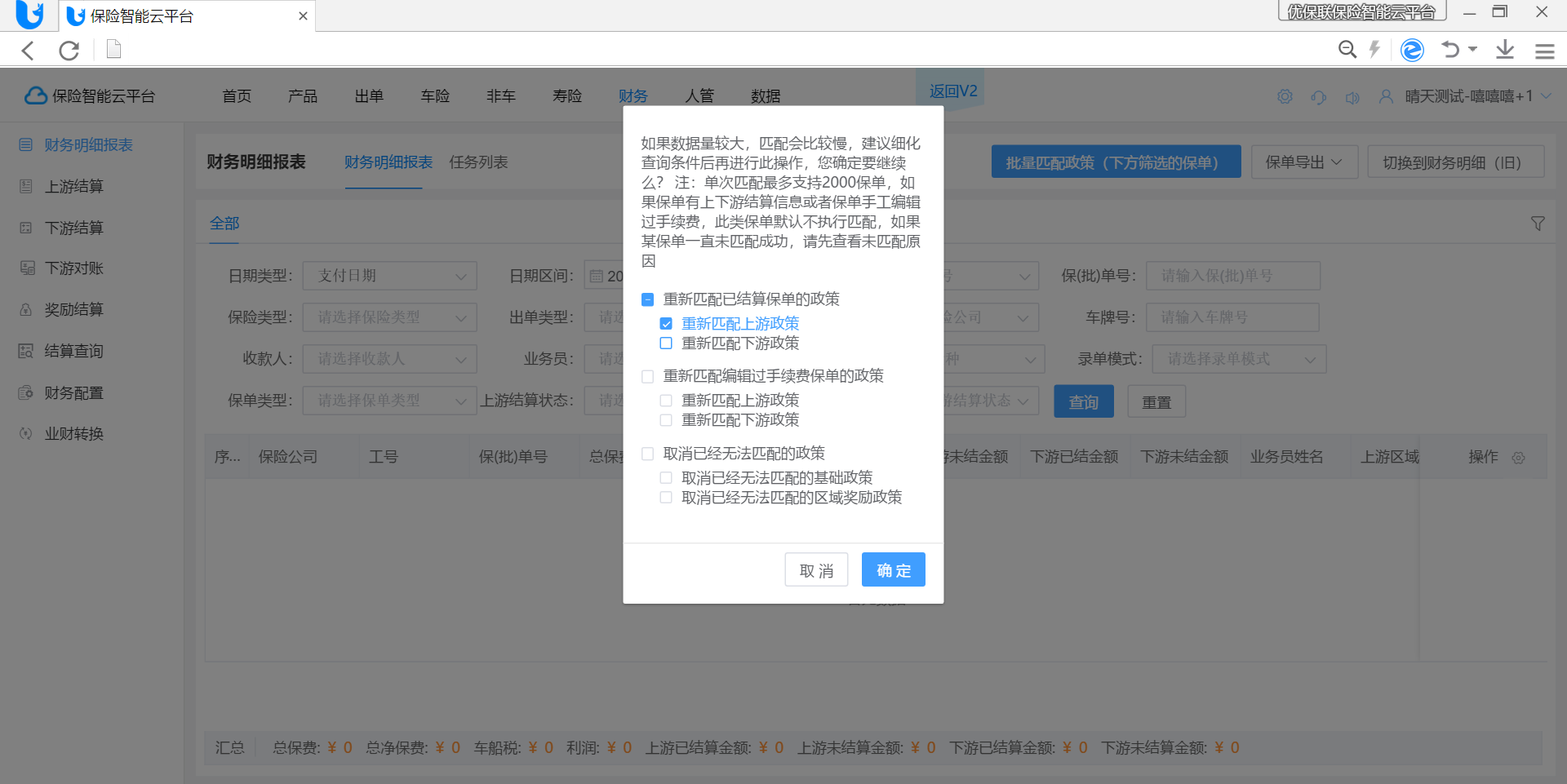Reload the page with the refresh icon

(x=69, y=51)
